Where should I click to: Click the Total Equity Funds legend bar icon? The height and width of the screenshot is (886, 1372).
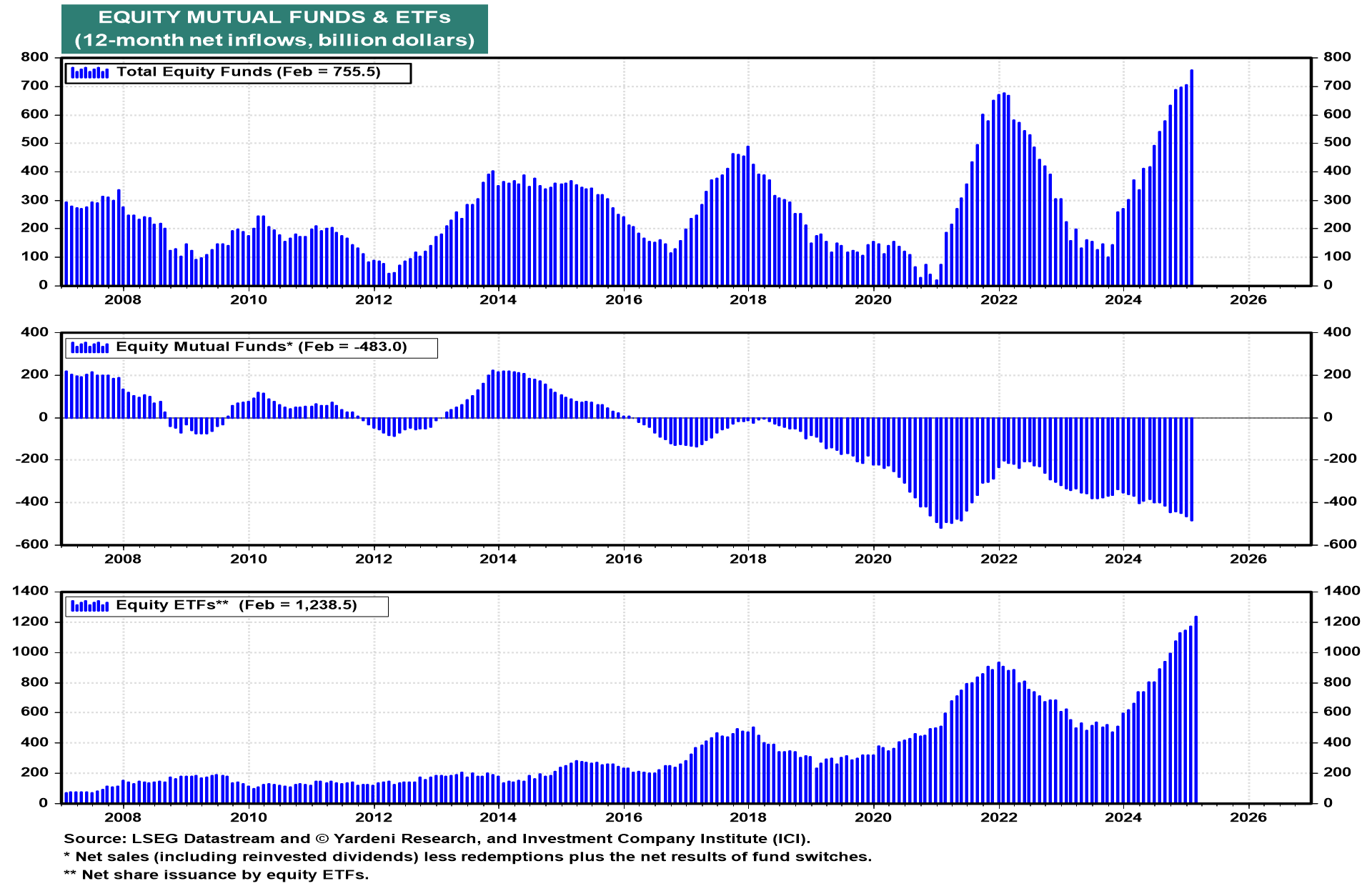[89, 73]
